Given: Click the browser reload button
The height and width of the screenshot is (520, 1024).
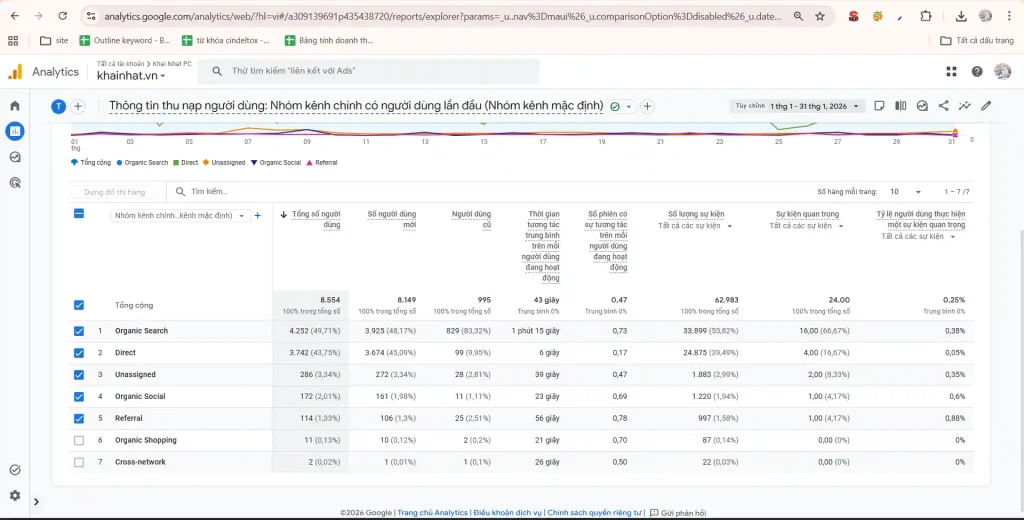Looking at the screenshot, I should coord(62,16).
